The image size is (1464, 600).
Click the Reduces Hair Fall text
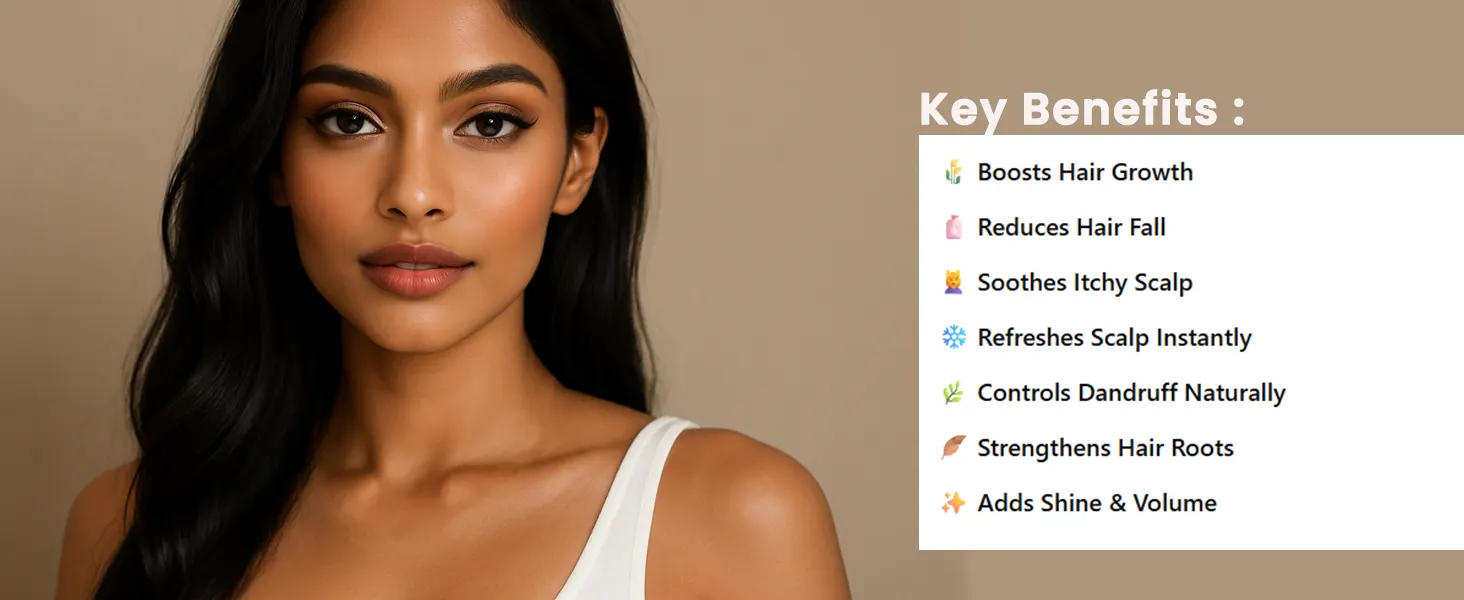point(1071,227)
